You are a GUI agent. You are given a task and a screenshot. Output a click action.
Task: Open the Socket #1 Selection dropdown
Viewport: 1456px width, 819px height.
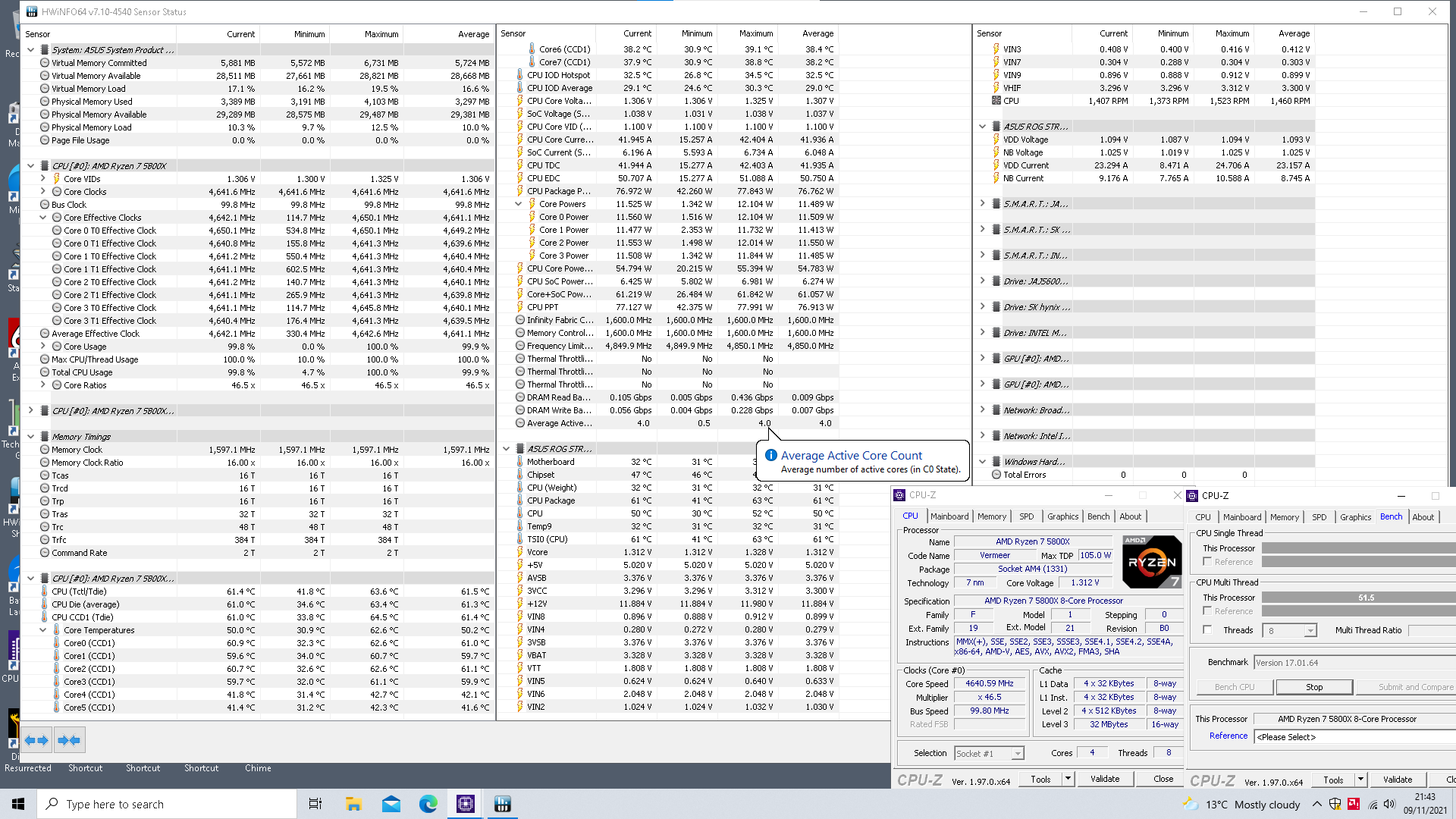point(1018,754)
